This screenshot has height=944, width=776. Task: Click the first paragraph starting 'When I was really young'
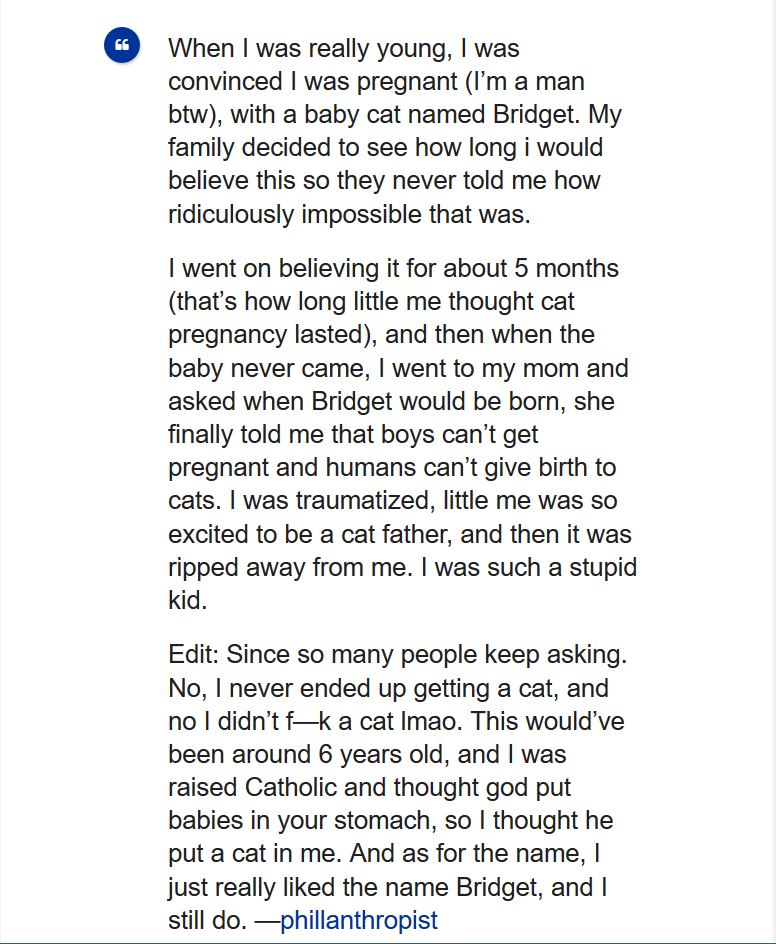click(x=395, y=131)
